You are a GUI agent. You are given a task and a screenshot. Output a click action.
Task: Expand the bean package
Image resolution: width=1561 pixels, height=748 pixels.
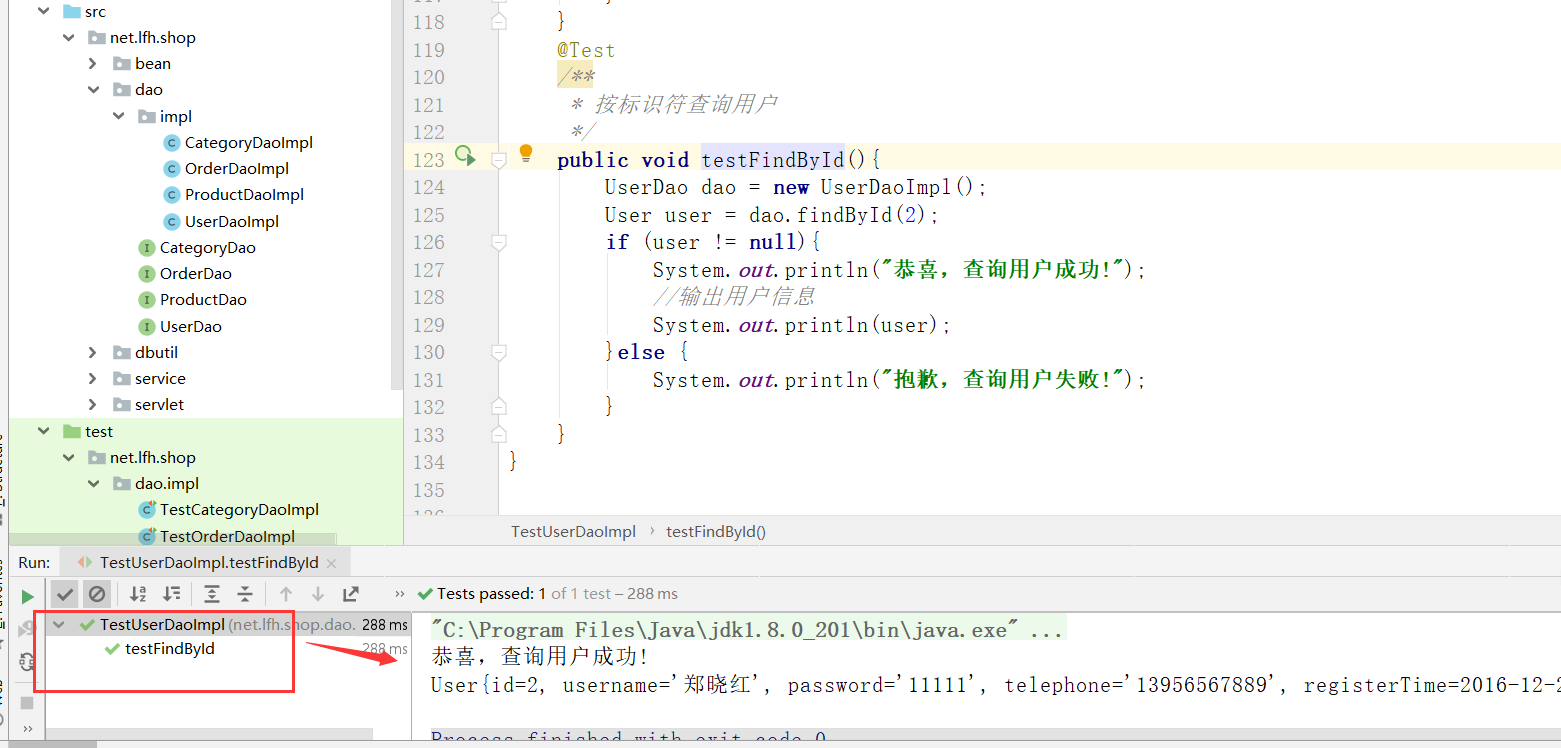tap(93, 64)
